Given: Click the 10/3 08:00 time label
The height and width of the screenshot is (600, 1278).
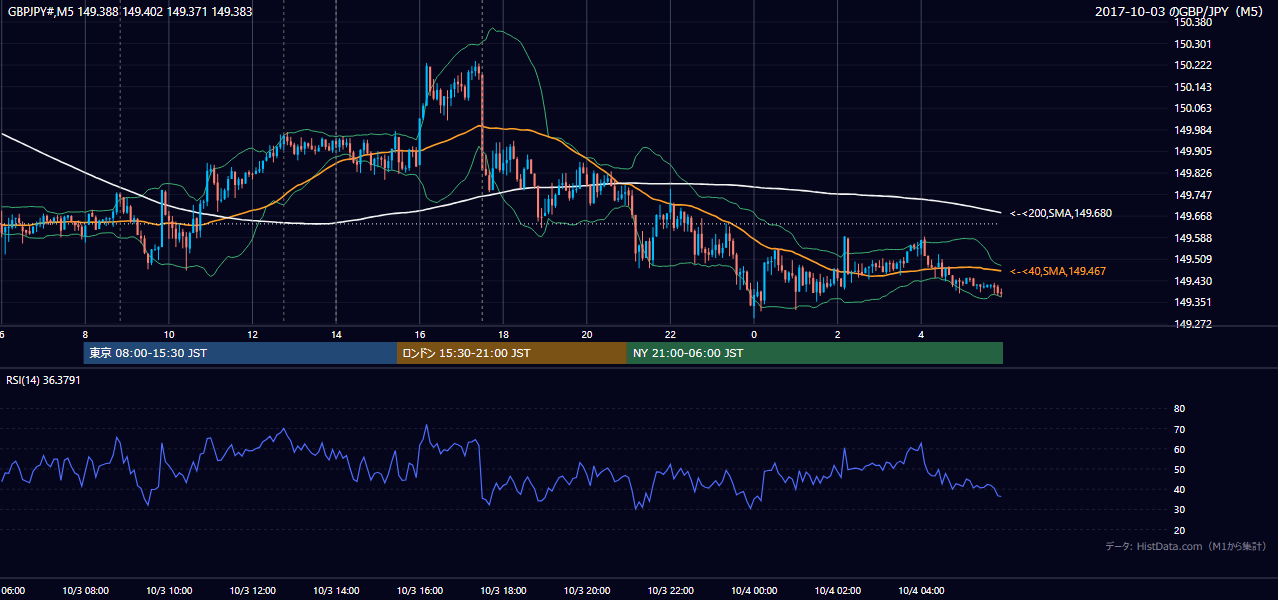Looking at the screenshot, I should [85, 591].
